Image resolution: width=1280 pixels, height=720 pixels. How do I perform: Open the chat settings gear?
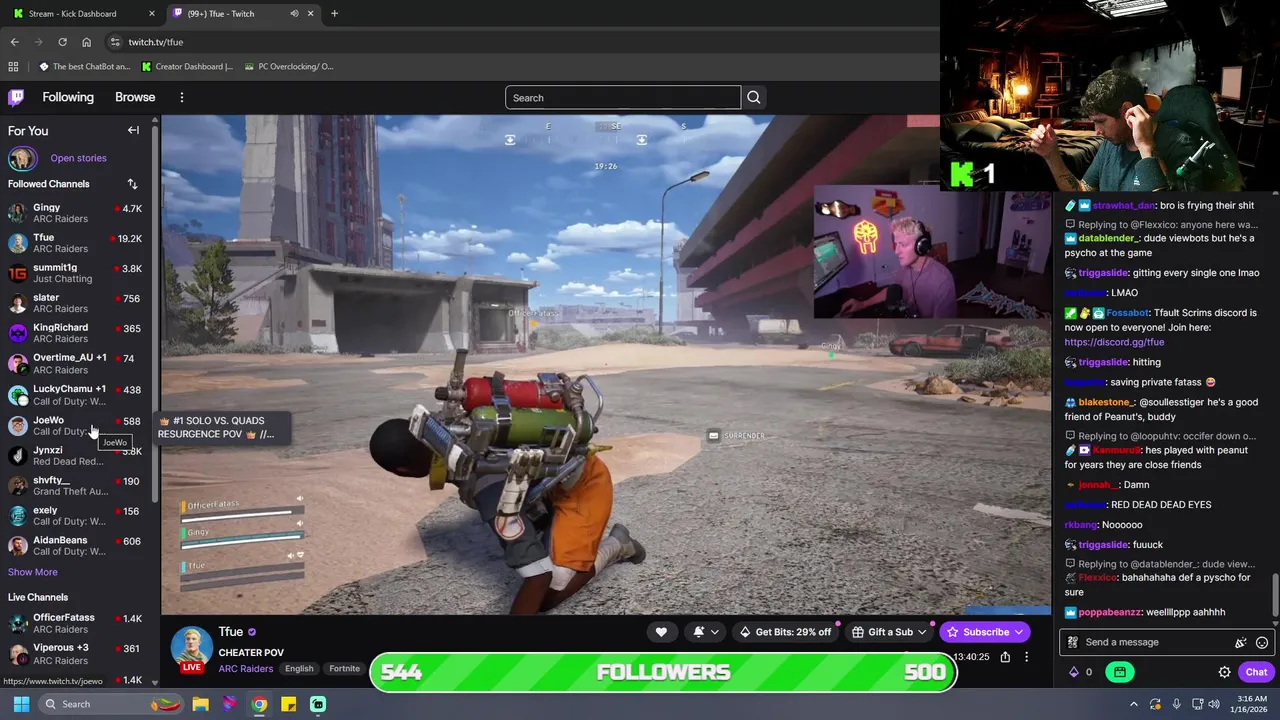click(1224, 672)
